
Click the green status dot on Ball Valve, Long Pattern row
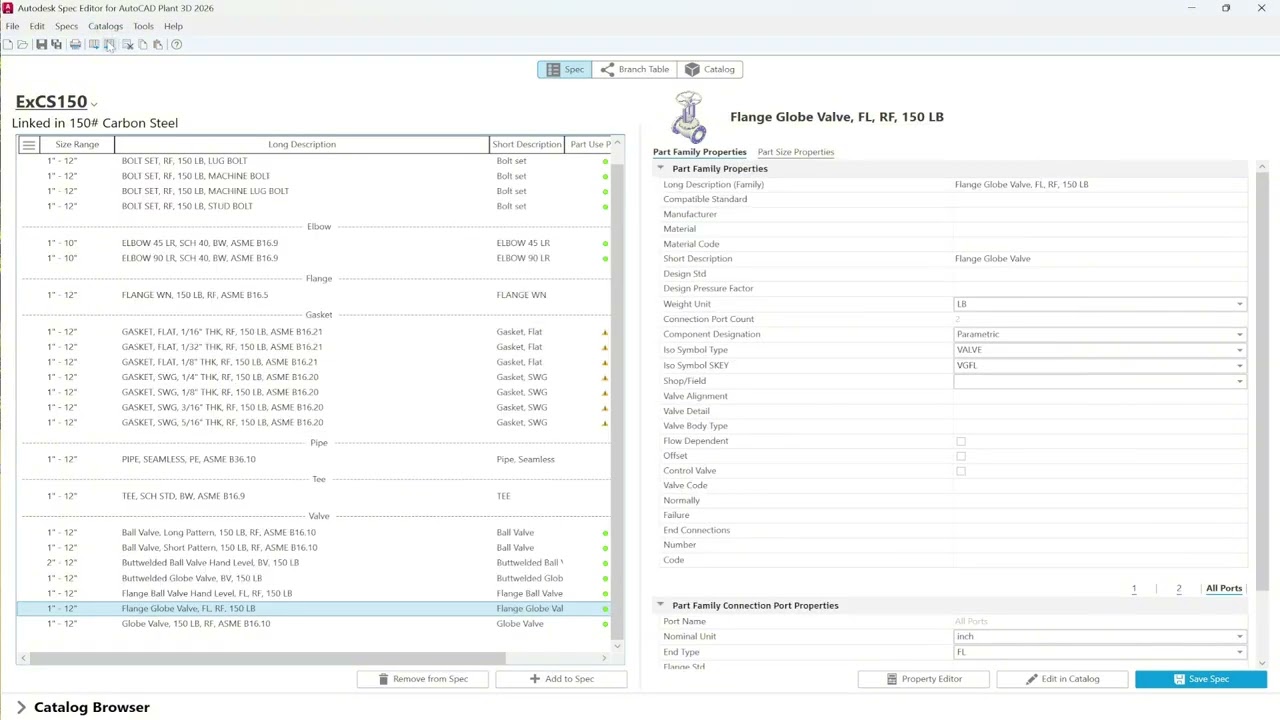605,533
